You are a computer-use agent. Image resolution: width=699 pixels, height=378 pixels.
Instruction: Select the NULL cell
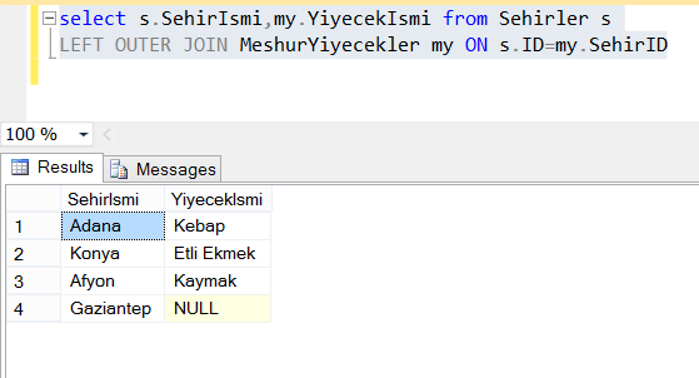[218, 308]
